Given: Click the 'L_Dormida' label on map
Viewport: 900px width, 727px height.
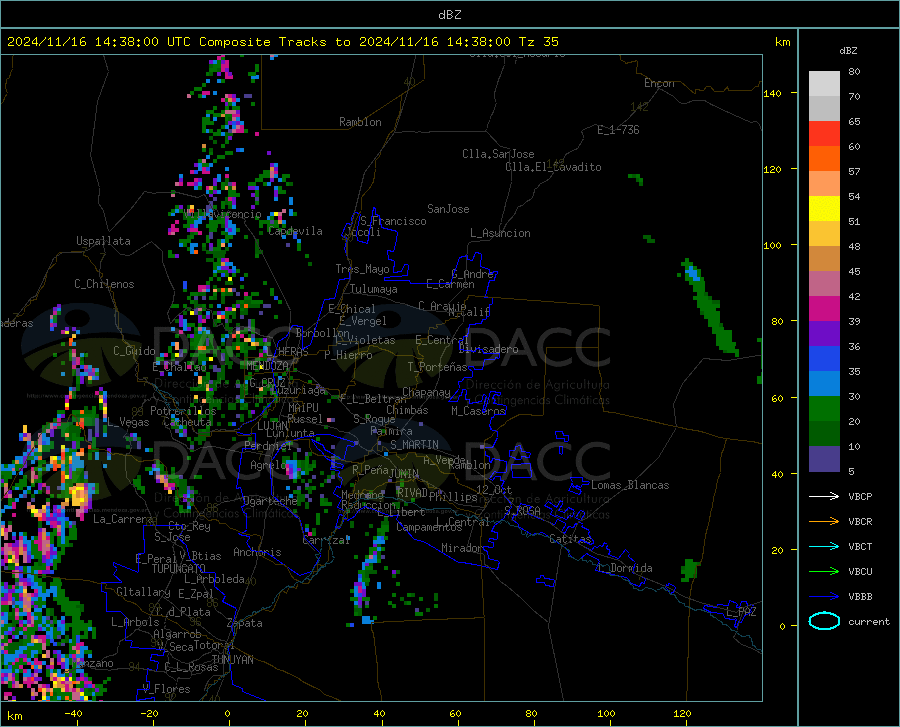Looking at the screenshot, I should pyautogui.click(x=625, y=568).
